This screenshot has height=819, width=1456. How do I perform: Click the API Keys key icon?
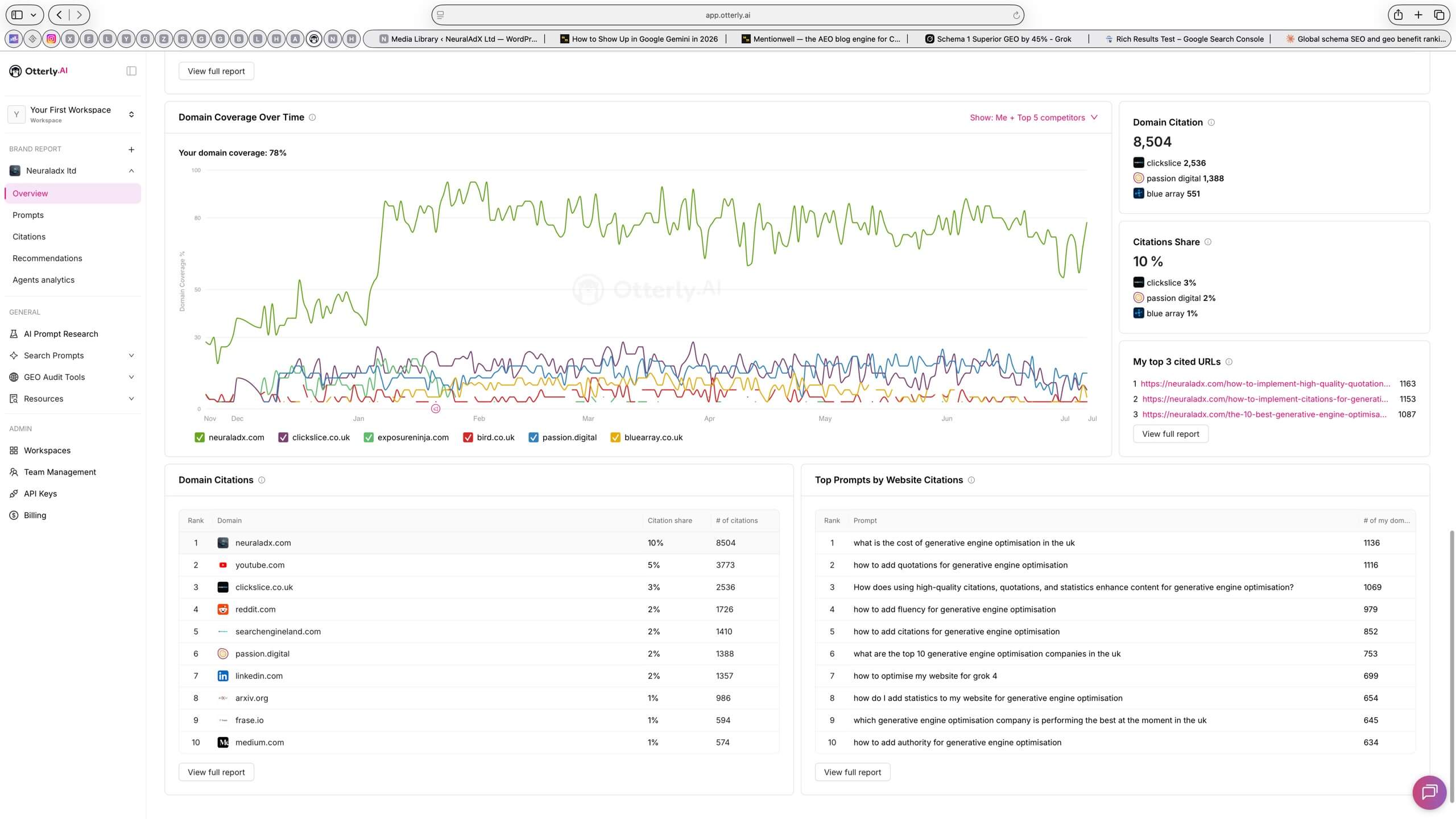pos(14,494)
